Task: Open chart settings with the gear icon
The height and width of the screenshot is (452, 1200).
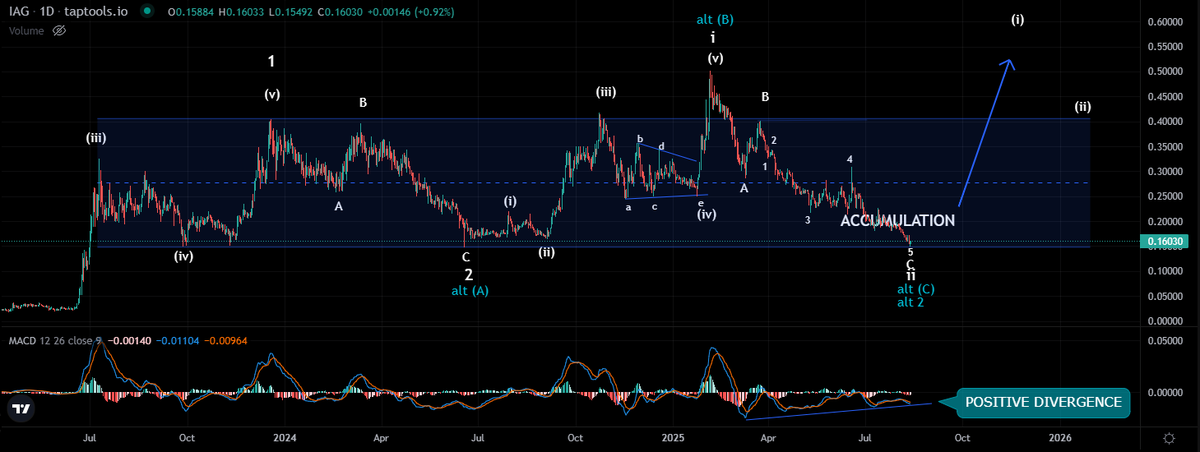Action: click(x=1169, y=438)
